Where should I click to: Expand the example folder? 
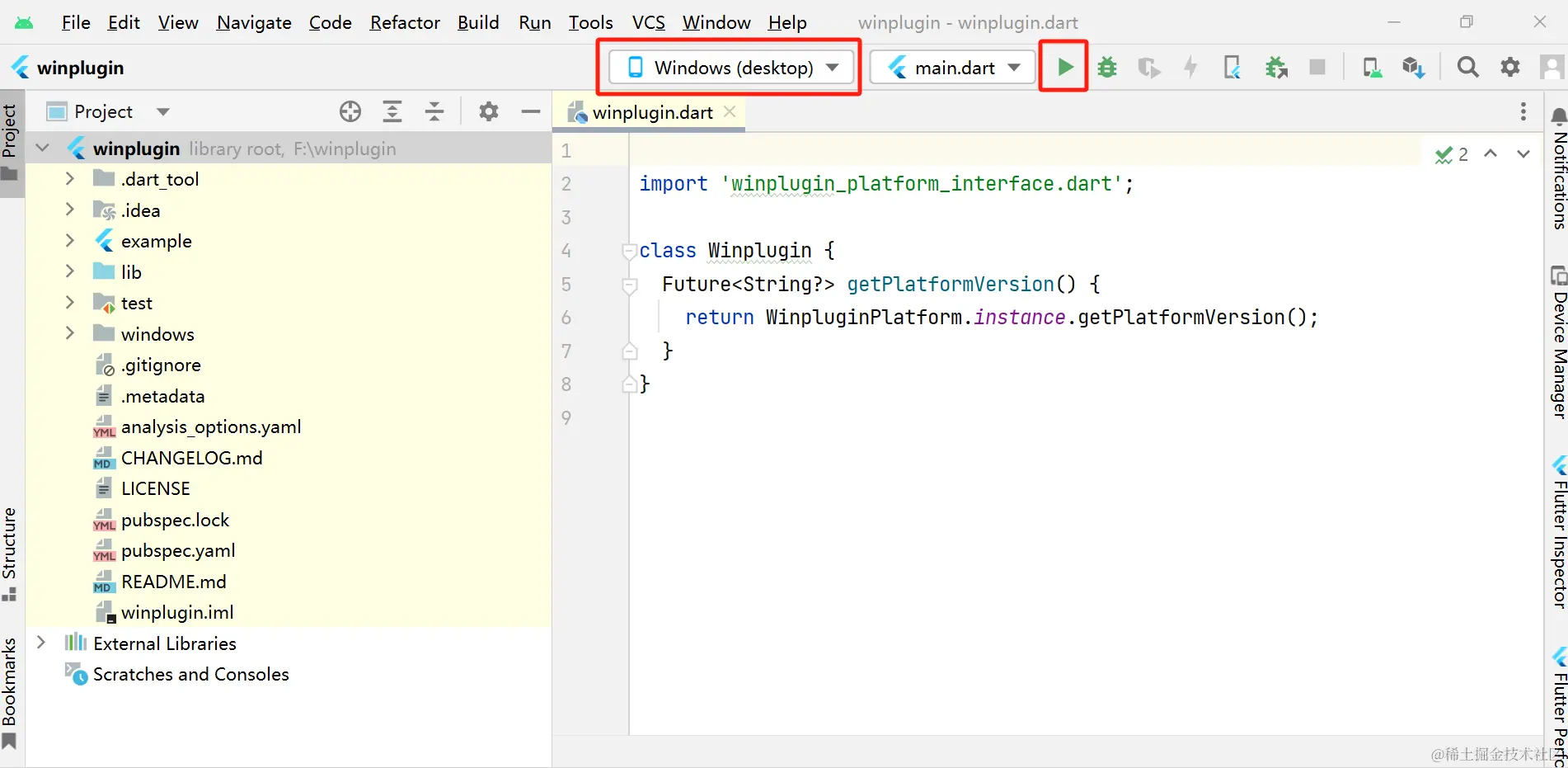pos(70,241)
